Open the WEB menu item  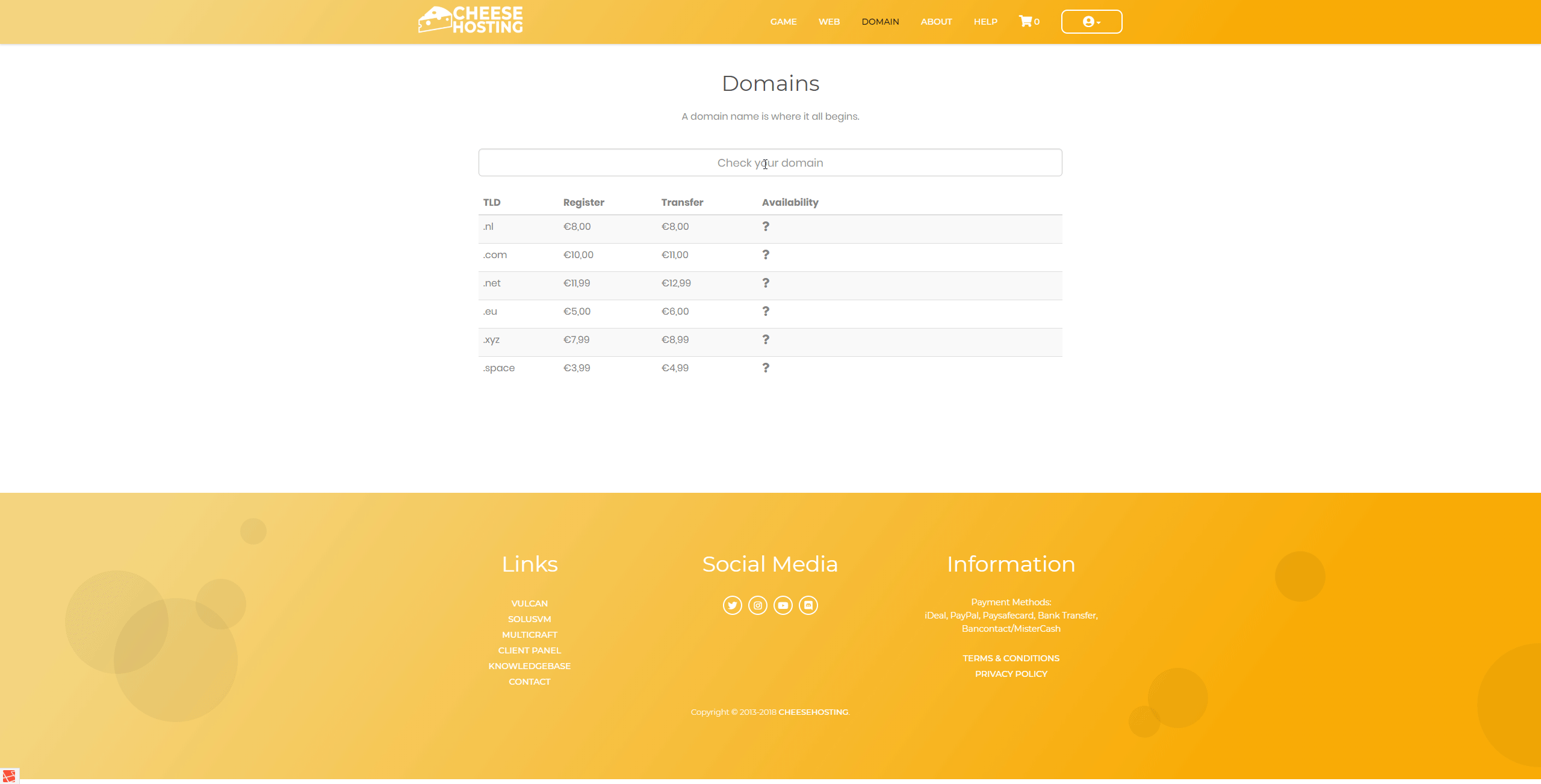[829, 22]
